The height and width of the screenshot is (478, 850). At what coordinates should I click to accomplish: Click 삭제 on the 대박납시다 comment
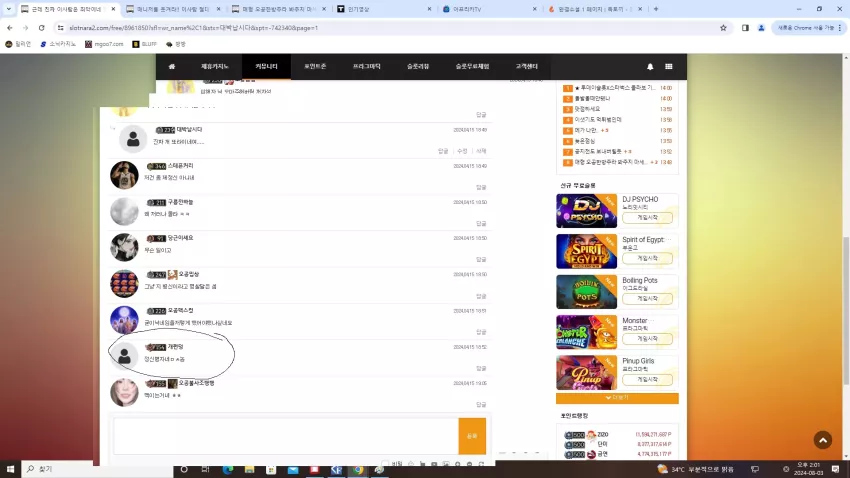coord(481,151)
